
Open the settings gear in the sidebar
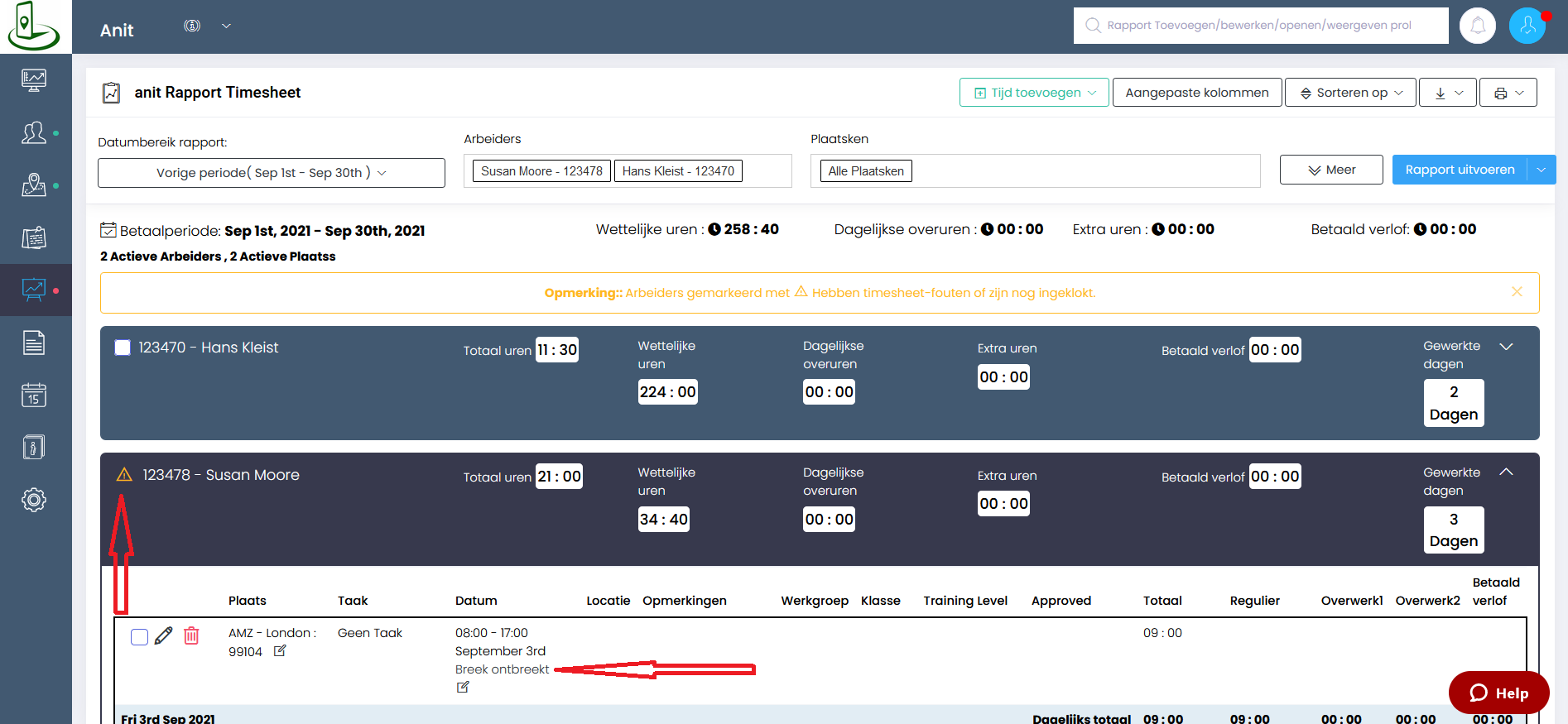point(34,500)
